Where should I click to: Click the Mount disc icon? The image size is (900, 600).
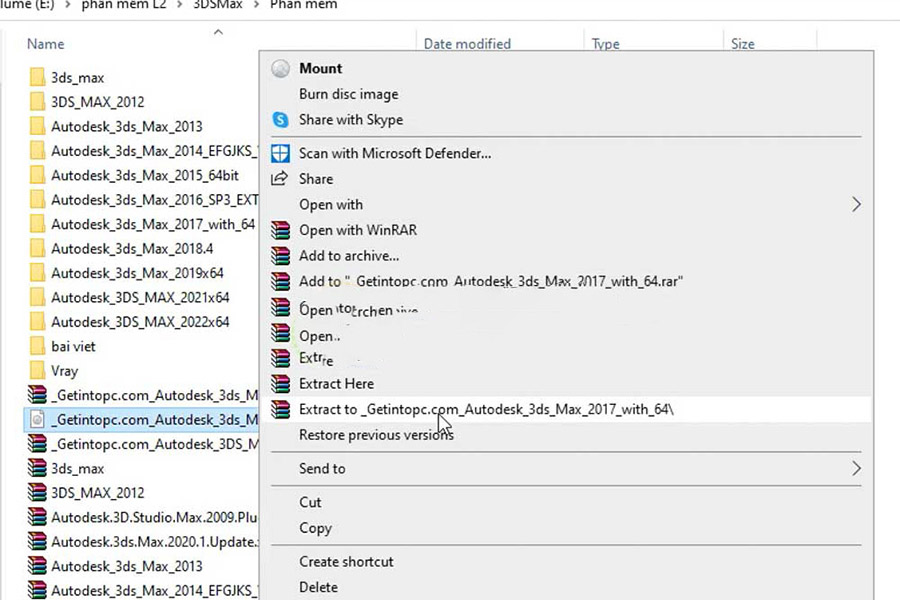point(280,68)
